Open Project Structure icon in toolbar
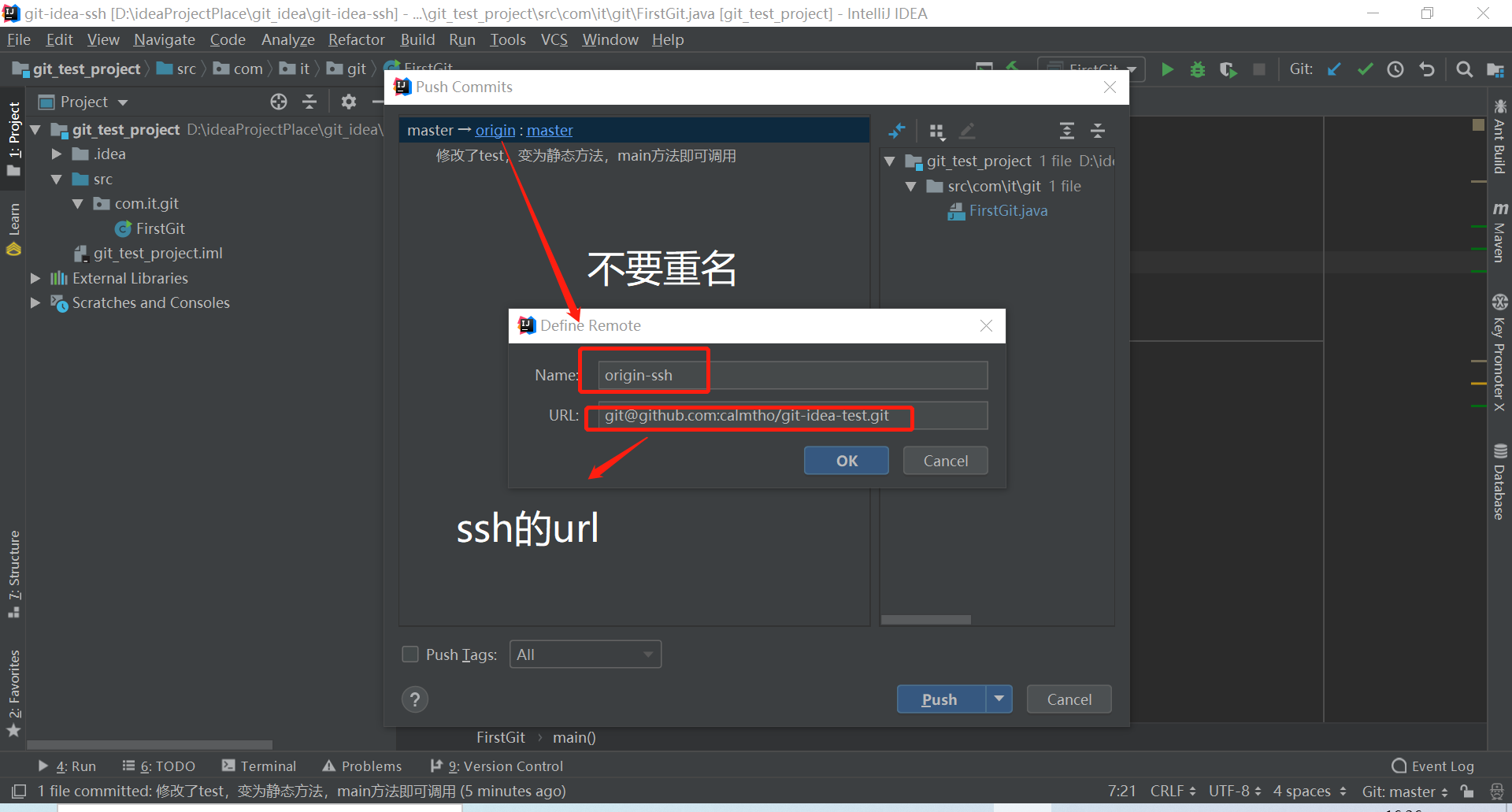This screenshot has width=1512, height=812. point(1495,69)
